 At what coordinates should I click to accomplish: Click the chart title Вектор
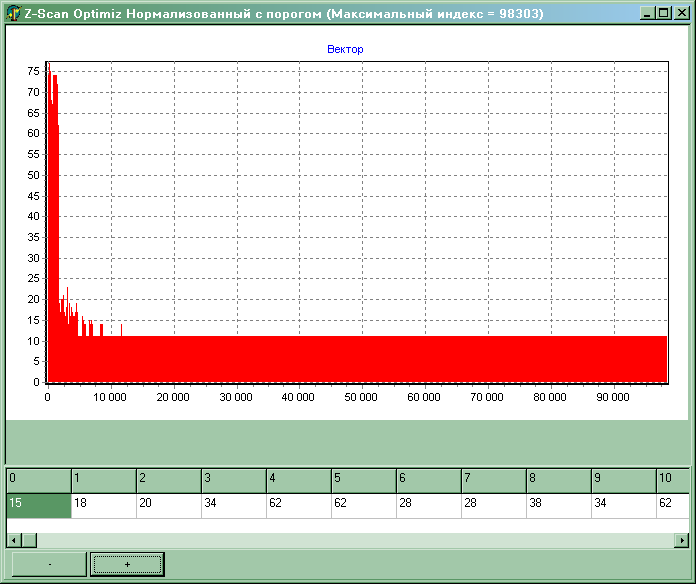click(345, 49)
